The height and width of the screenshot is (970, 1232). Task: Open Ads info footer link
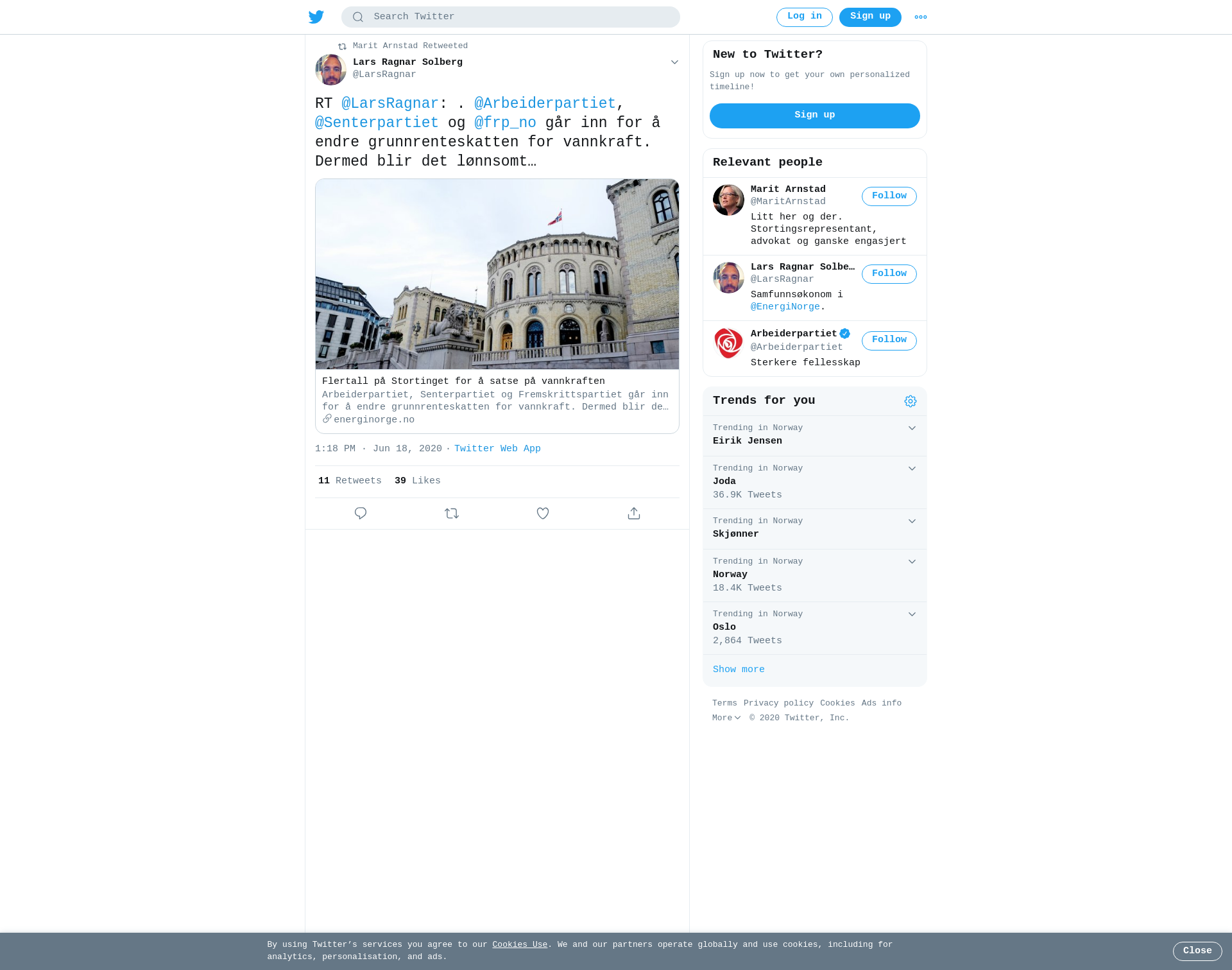pos(882,704)
